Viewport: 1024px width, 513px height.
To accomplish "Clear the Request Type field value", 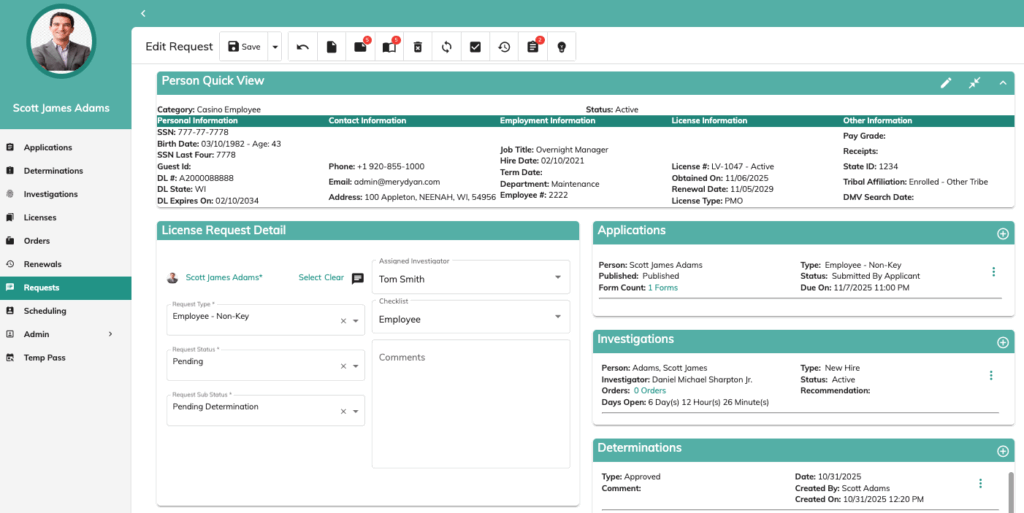I will coord(343,321).
